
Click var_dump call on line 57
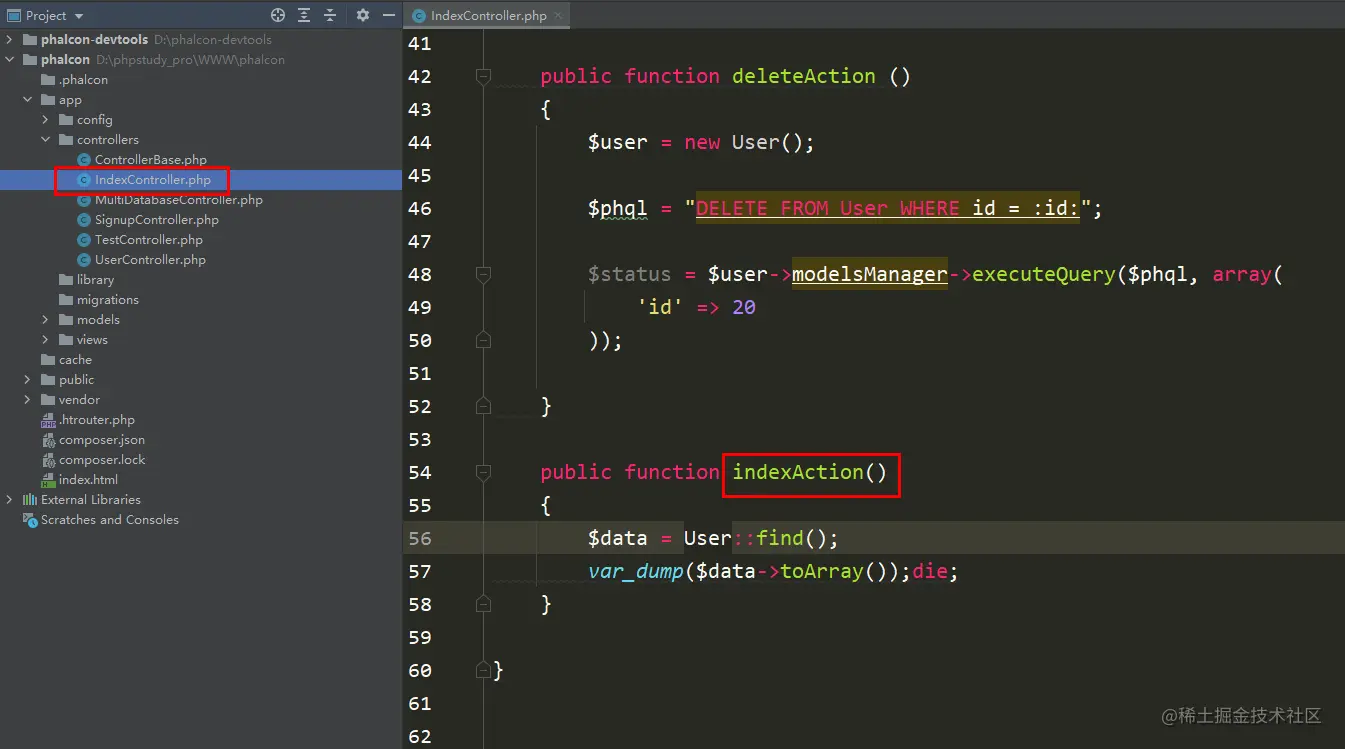coord(635,571)
